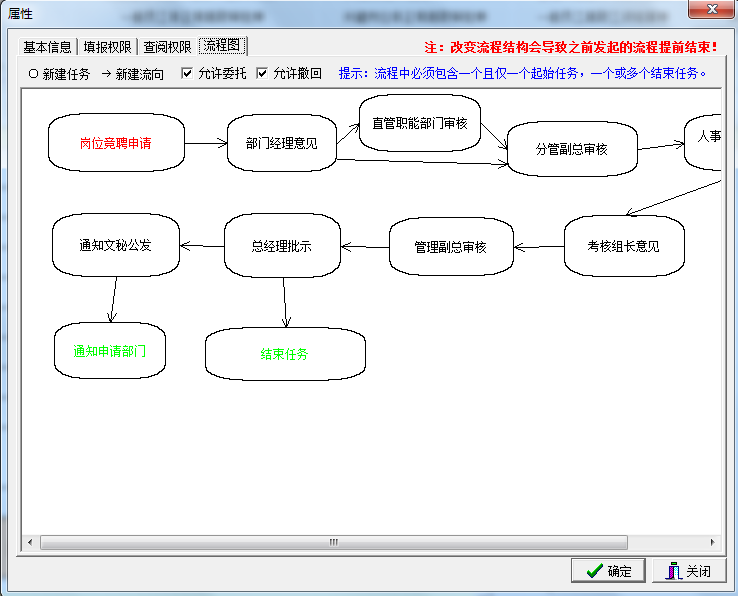Select the 新建任务 circle tool

click(x=59, y=74)
